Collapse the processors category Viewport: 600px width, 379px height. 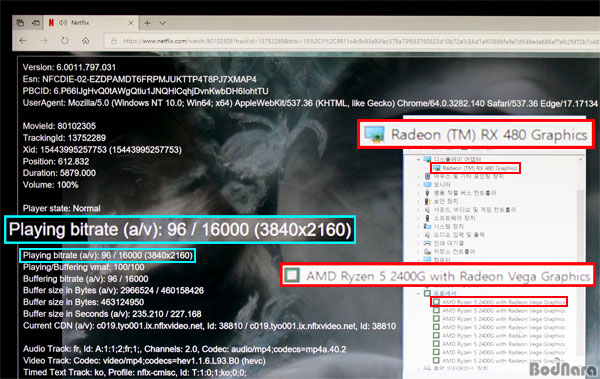coord(418,294)
